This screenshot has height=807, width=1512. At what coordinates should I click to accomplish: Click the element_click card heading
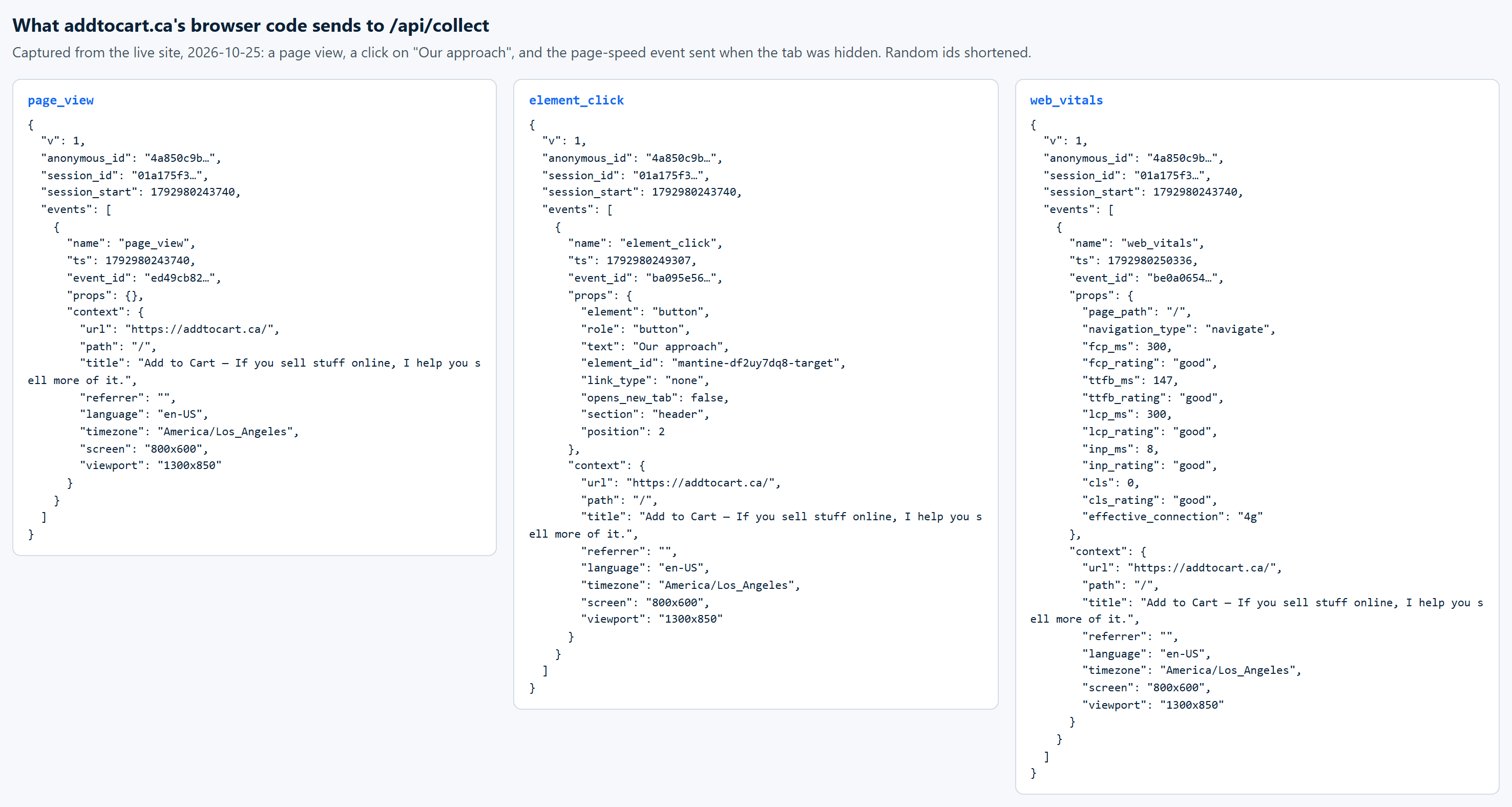pyautogui.click(x=576, y=100)
